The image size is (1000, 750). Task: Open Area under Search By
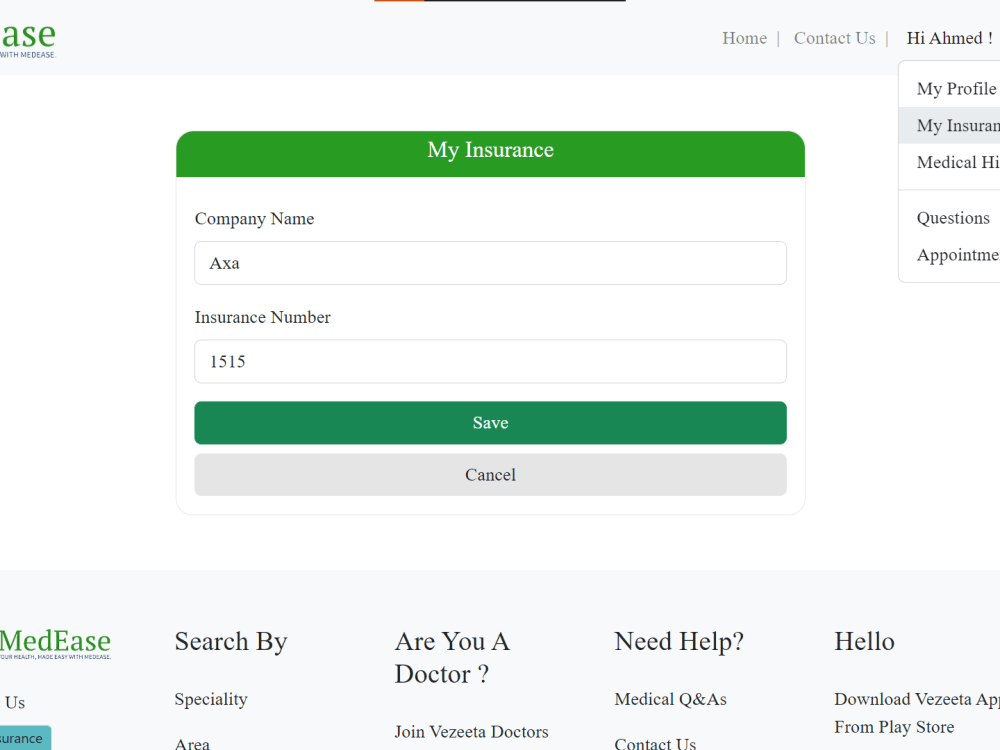[x=192, y=744]
